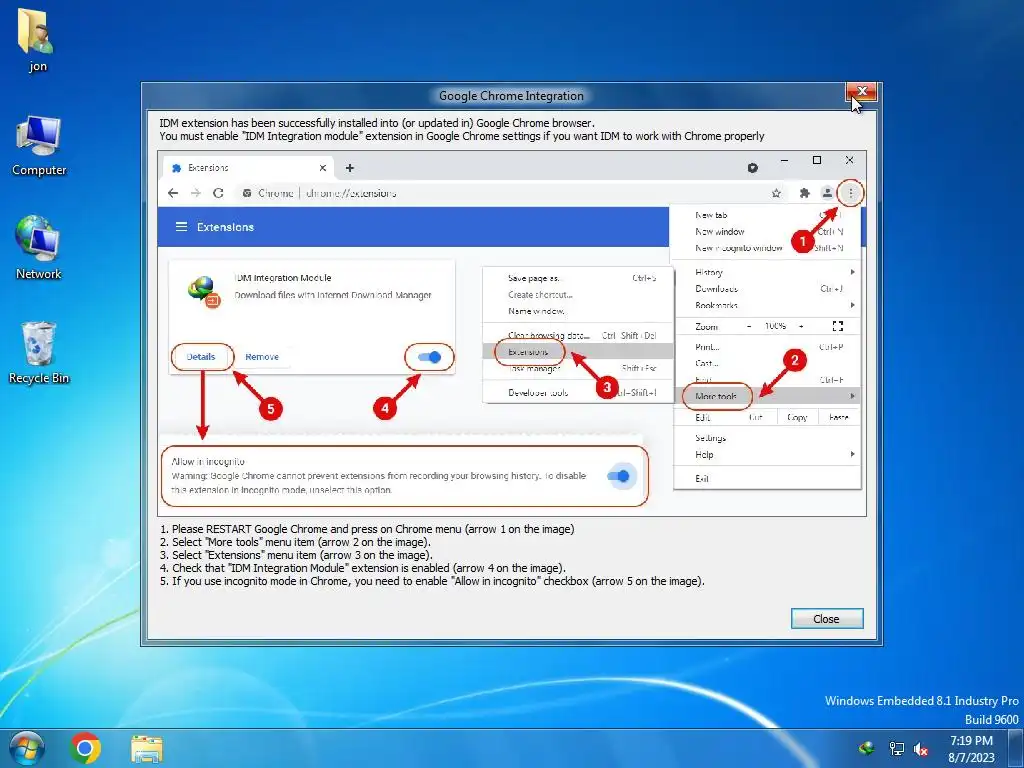
Task: Choose Exit in the Chrome menu
Action: pyautogui.click(x=702, y=479)
